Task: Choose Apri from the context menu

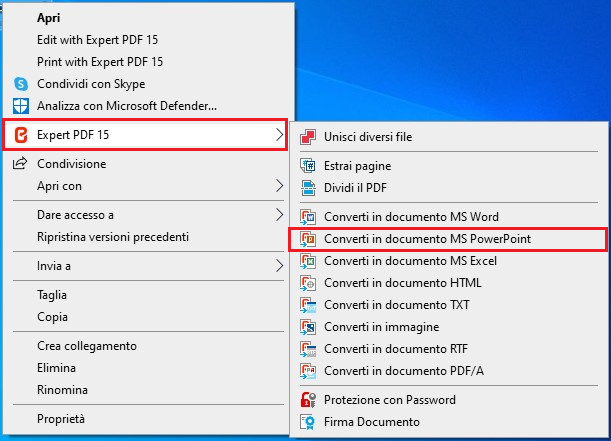Action: coord(148,18)
